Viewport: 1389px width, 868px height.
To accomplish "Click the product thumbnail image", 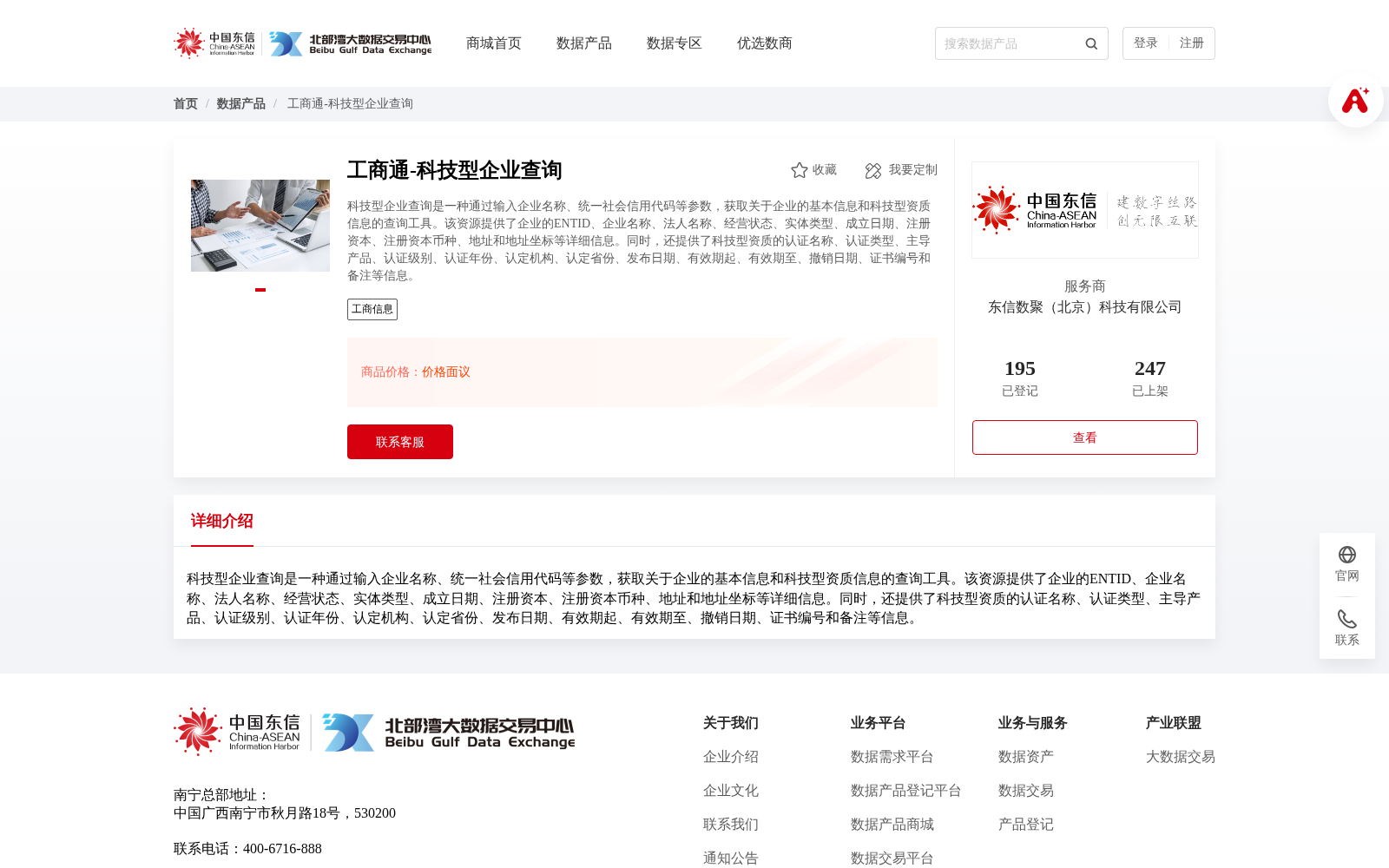I will coord(260,226).
